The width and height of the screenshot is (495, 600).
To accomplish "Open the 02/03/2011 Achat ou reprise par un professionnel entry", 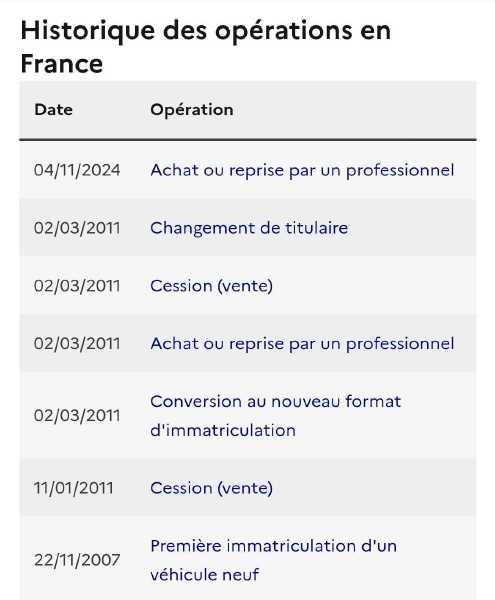I will click(x=302, y=344).
